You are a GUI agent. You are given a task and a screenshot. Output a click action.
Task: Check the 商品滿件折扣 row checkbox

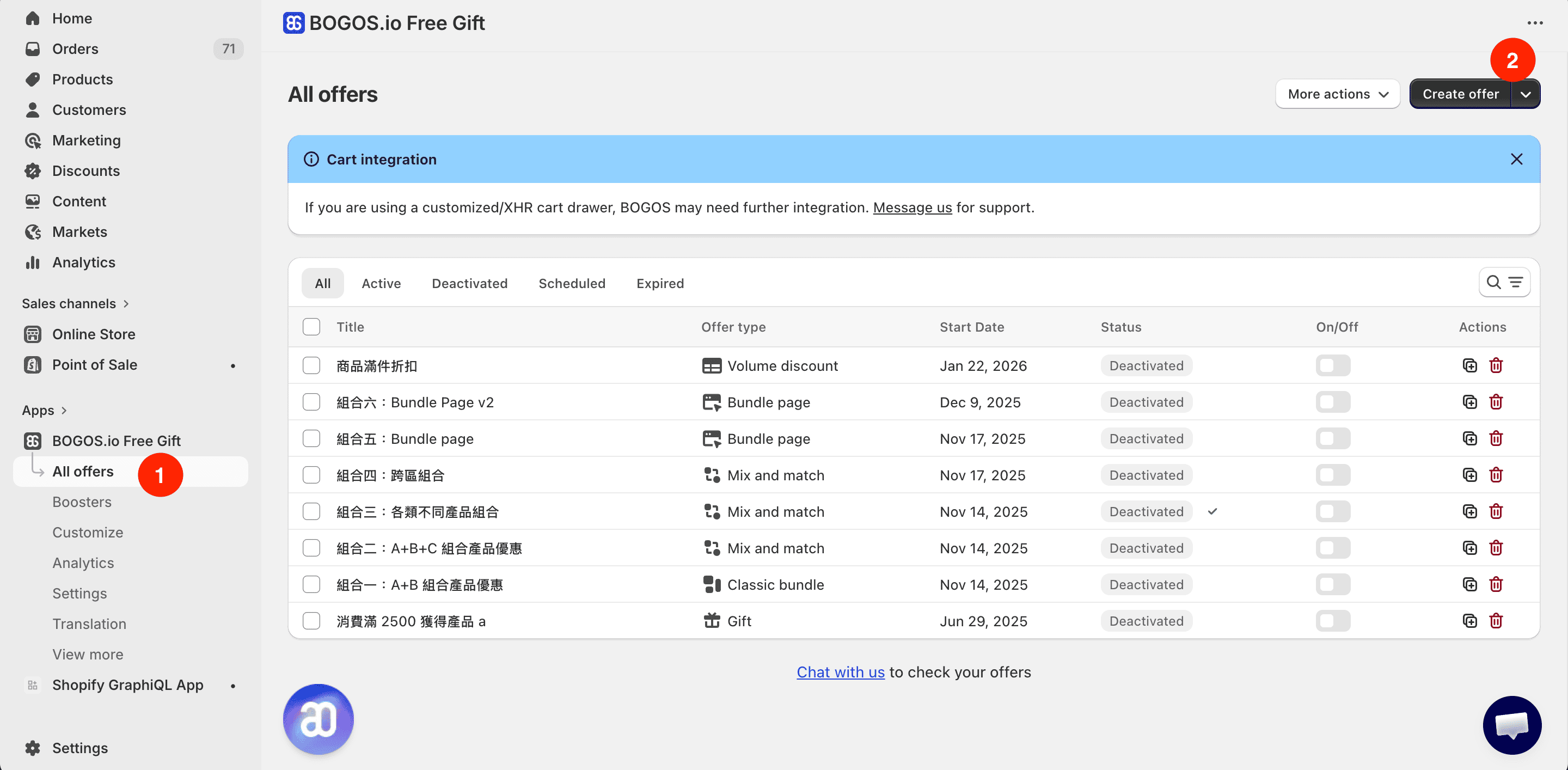pyautogui.click(x=311, y=365)
